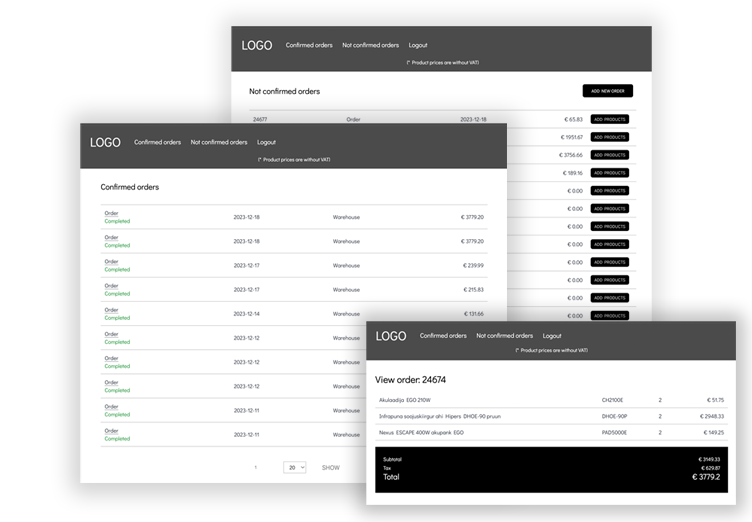The width and height of the screenshot is (752, 522).
Task: Open Confirmed orders menu in the View order window
Action: pyautogui.click(x=443, y=336)
